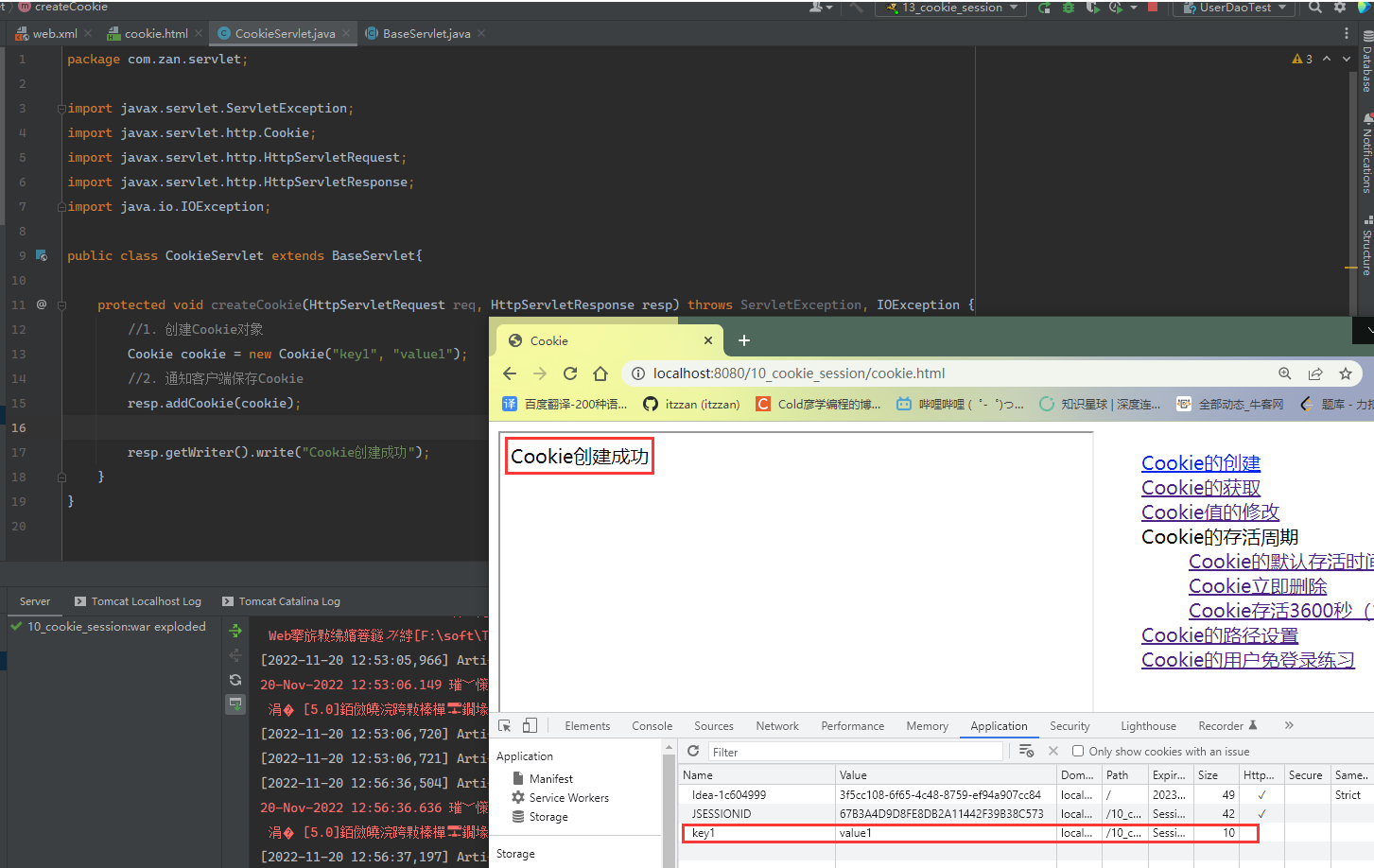This screenshot has width=1374, height=868.
Task: Click the share page icon in address bar
Action: [x=1315, y=373]
